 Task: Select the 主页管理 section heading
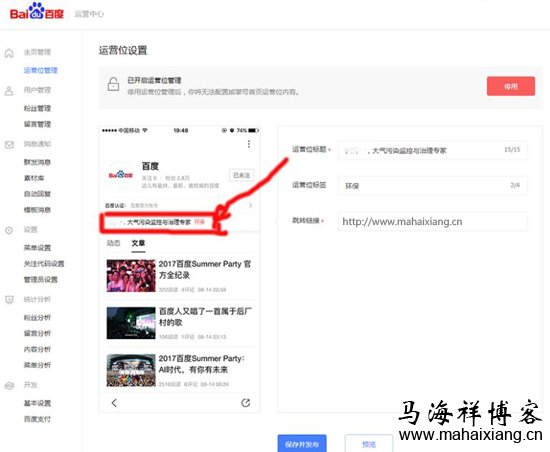pos(38,52)
